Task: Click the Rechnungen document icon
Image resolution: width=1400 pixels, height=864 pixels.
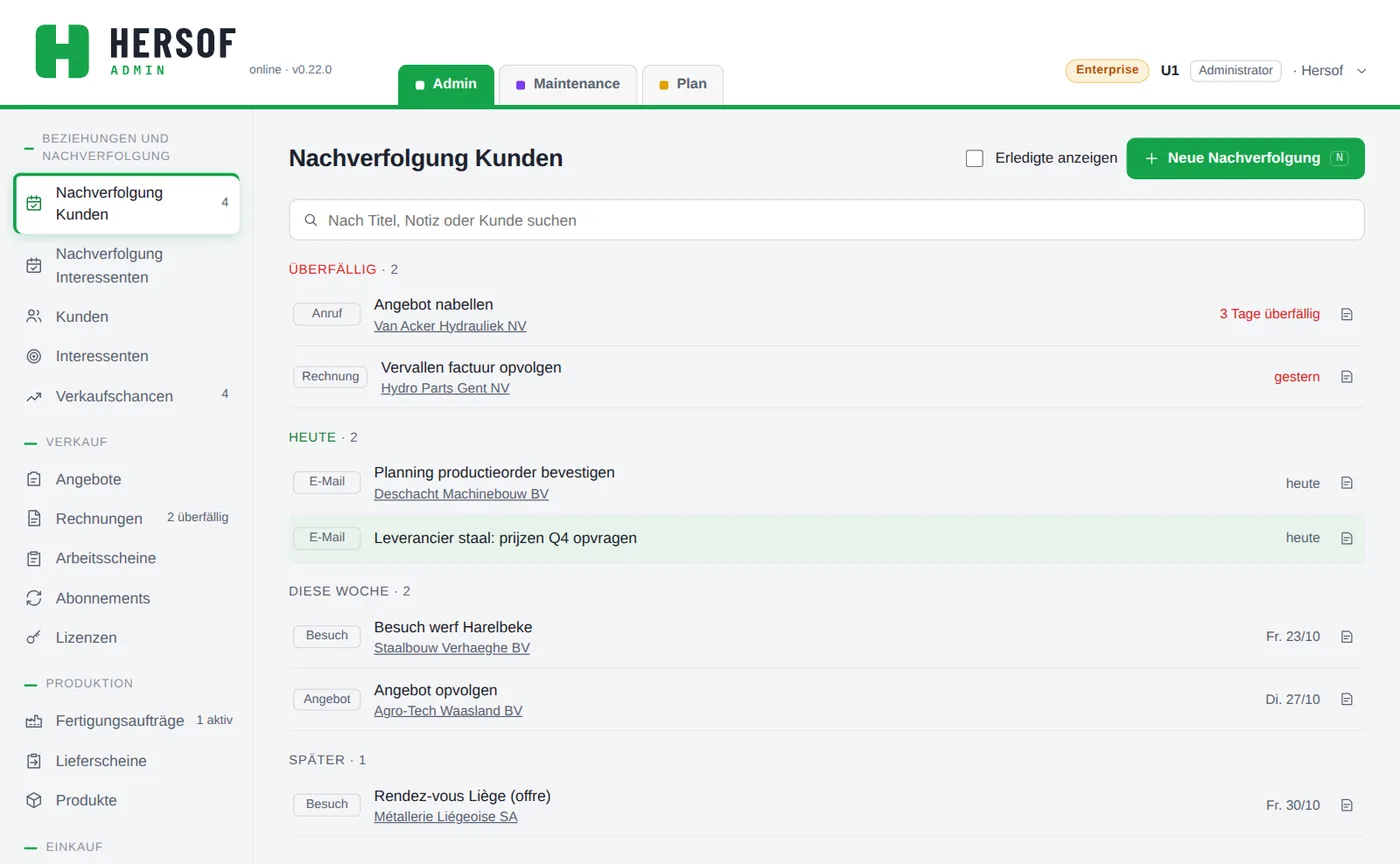Action: pyautogui.click(x=34, y=518)
